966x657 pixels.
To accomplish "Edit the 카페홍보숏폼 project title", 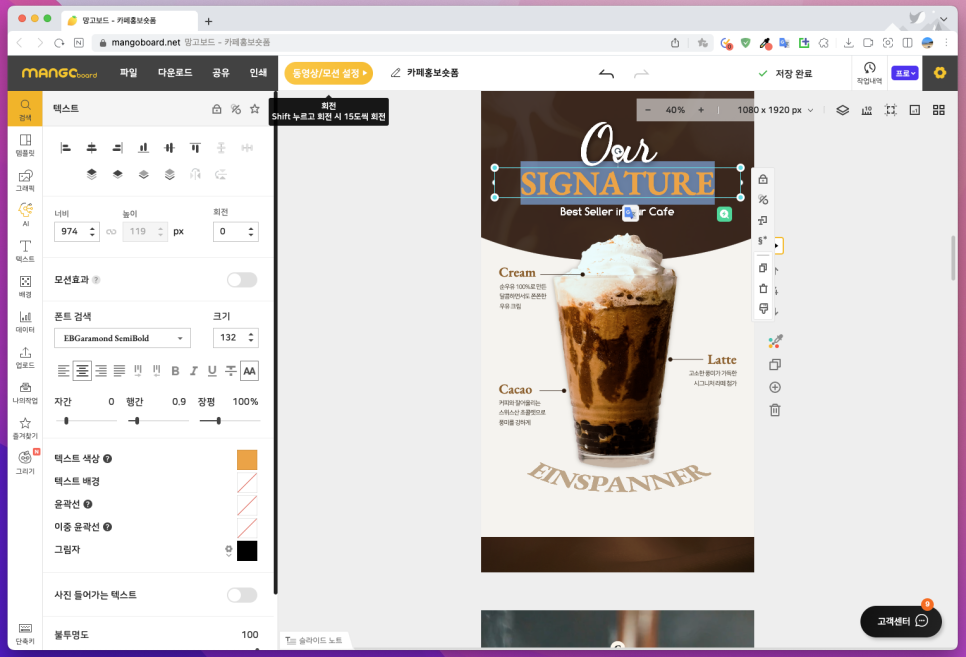I will pyautogui.click(x=432, y=73).
